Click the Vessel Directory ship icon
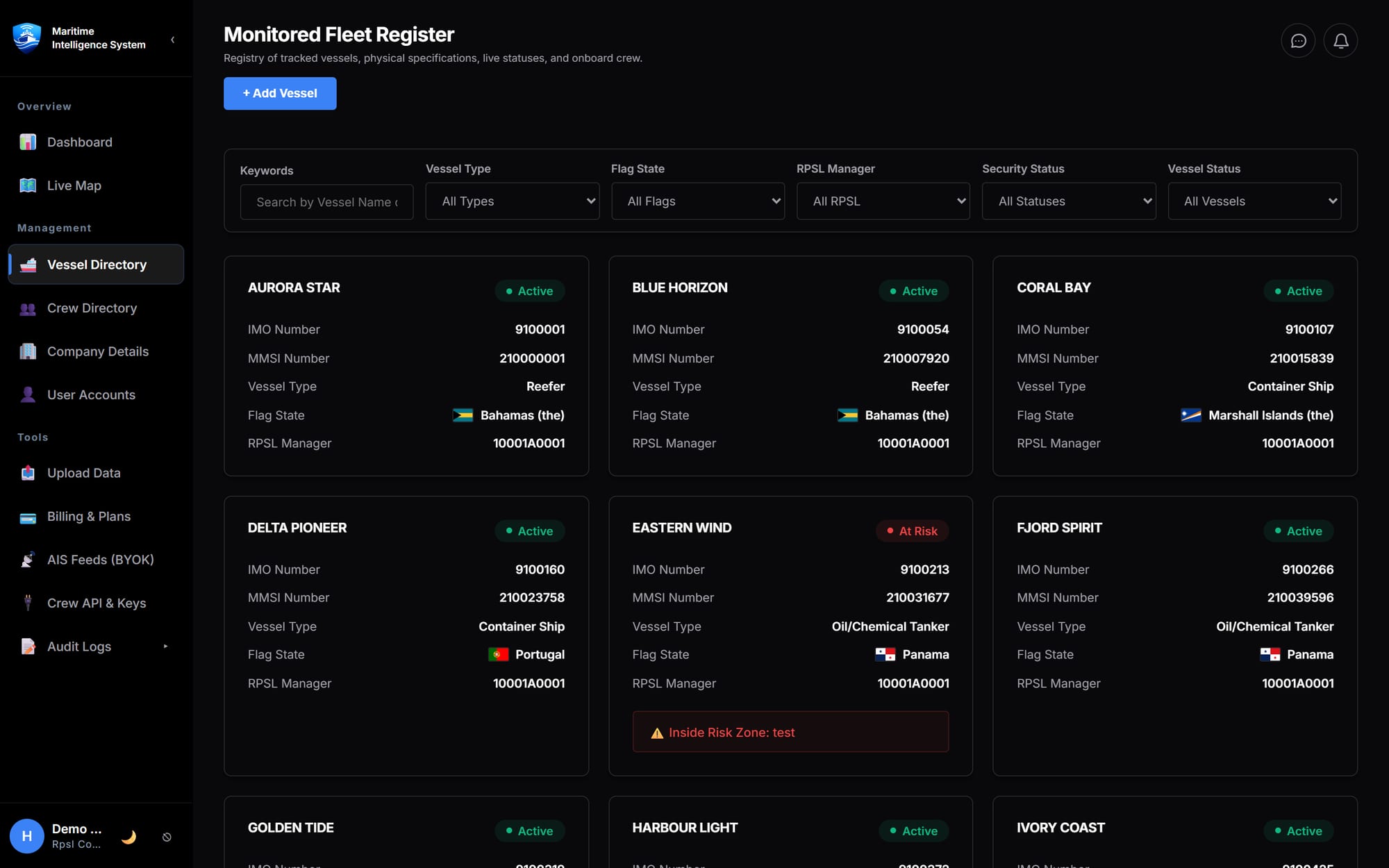 click(28, 265)
